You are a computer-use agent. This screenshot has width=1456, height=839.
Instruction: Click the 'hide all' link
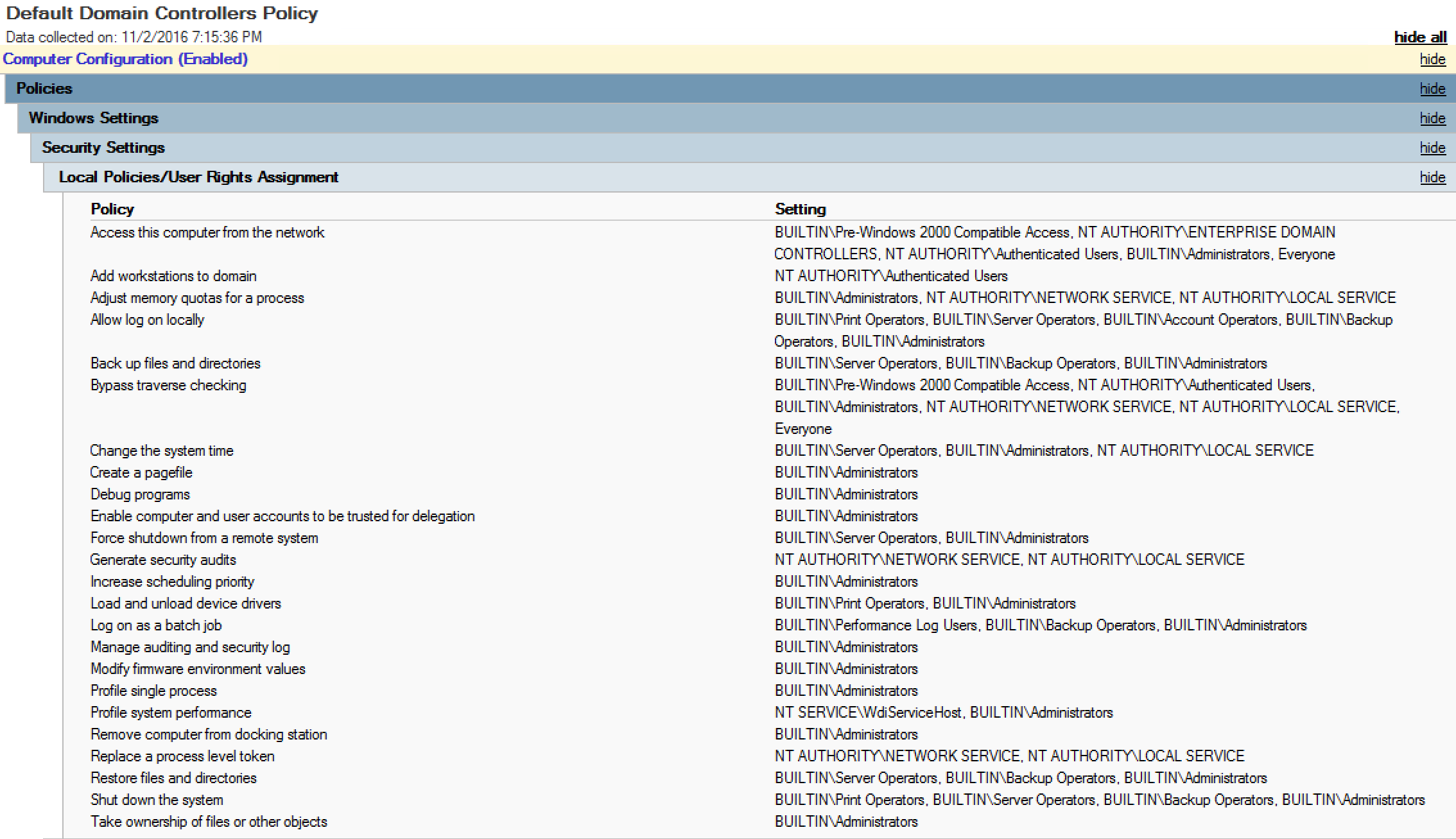pos(1419,37)
